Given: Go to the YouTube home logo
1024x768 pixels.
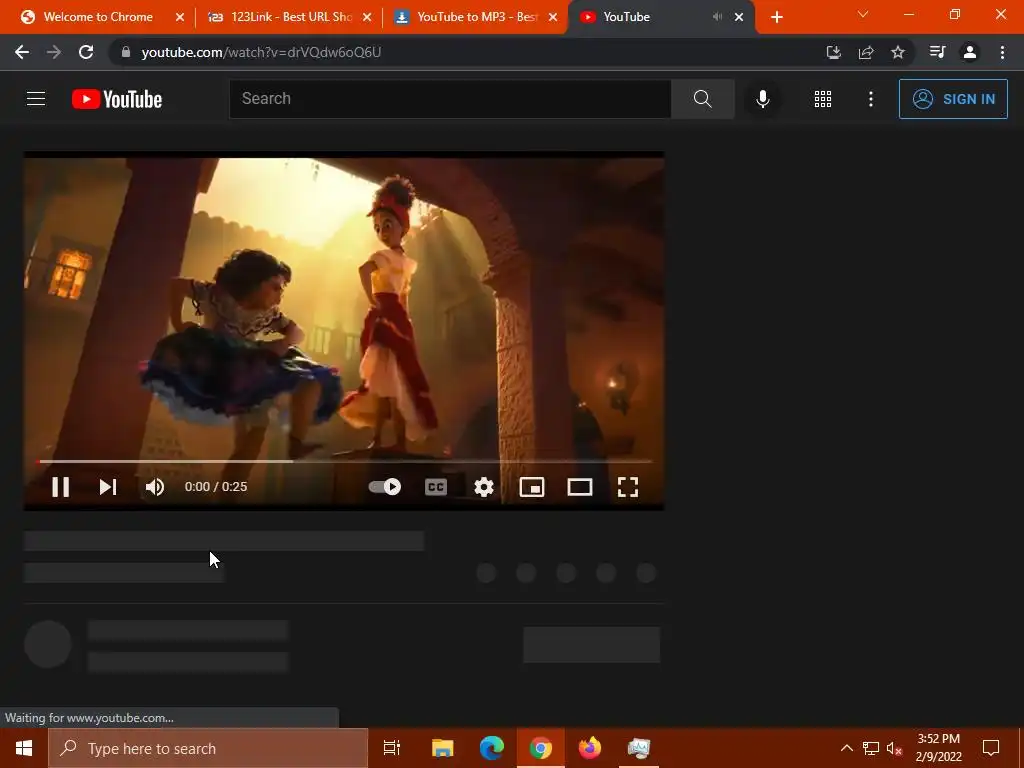Looking at the screenshot, I should (x=117, y=99).
